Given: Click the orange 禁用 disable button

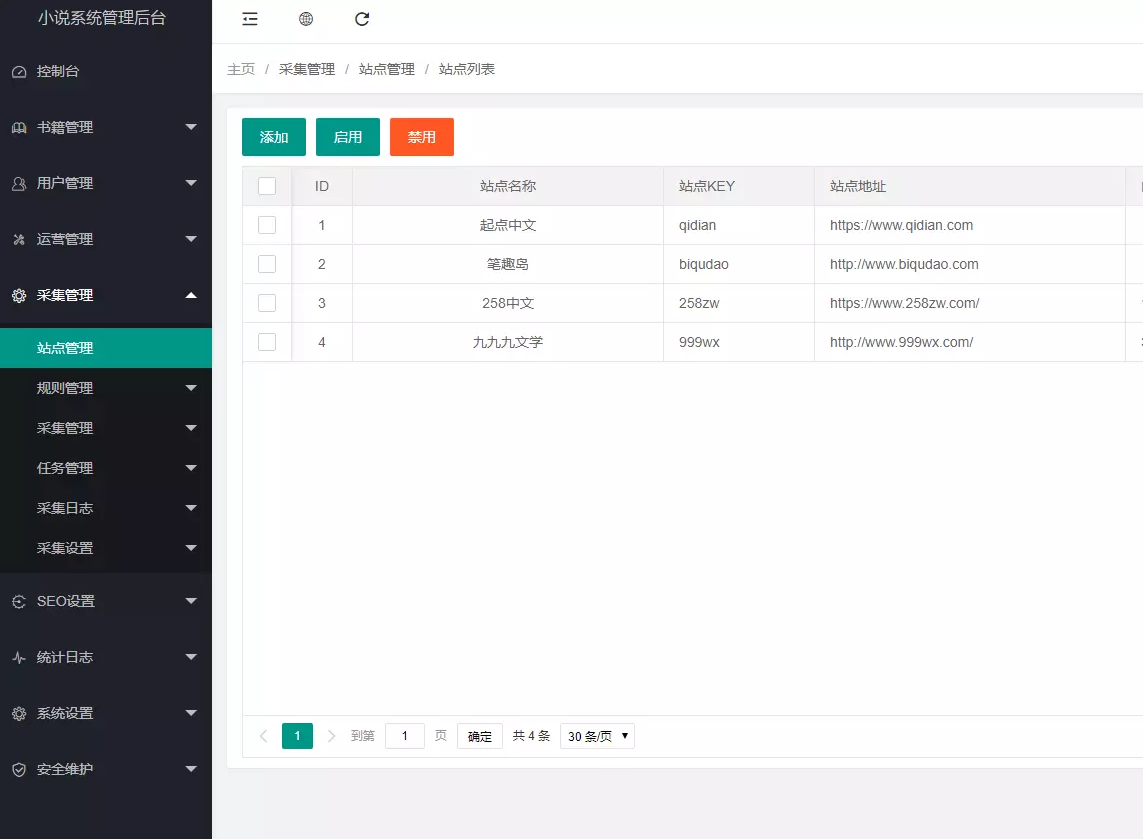Looking at the screenshot, I should (422, 137).
